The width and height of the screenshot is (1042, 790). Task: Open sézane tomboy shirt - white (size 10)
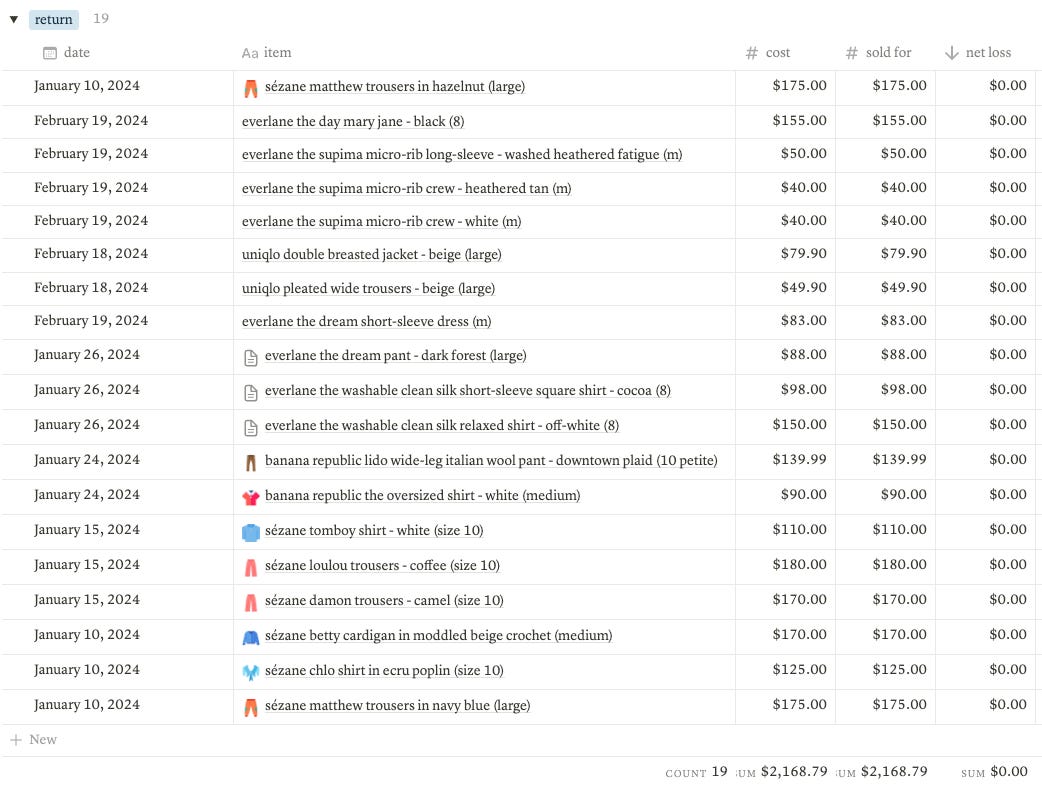pyautogui.click(x=374, y=530)
